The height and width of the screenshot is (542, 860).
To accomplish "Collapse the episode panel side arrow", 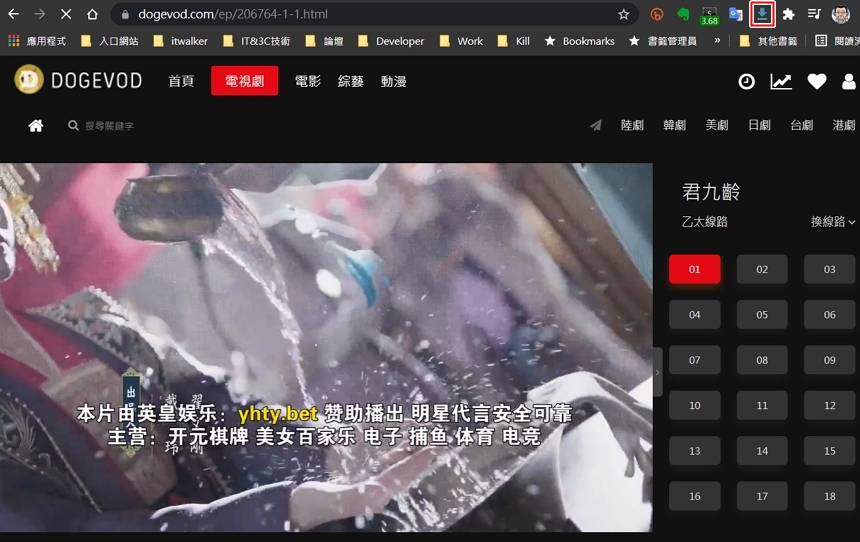I will point(658,372).
